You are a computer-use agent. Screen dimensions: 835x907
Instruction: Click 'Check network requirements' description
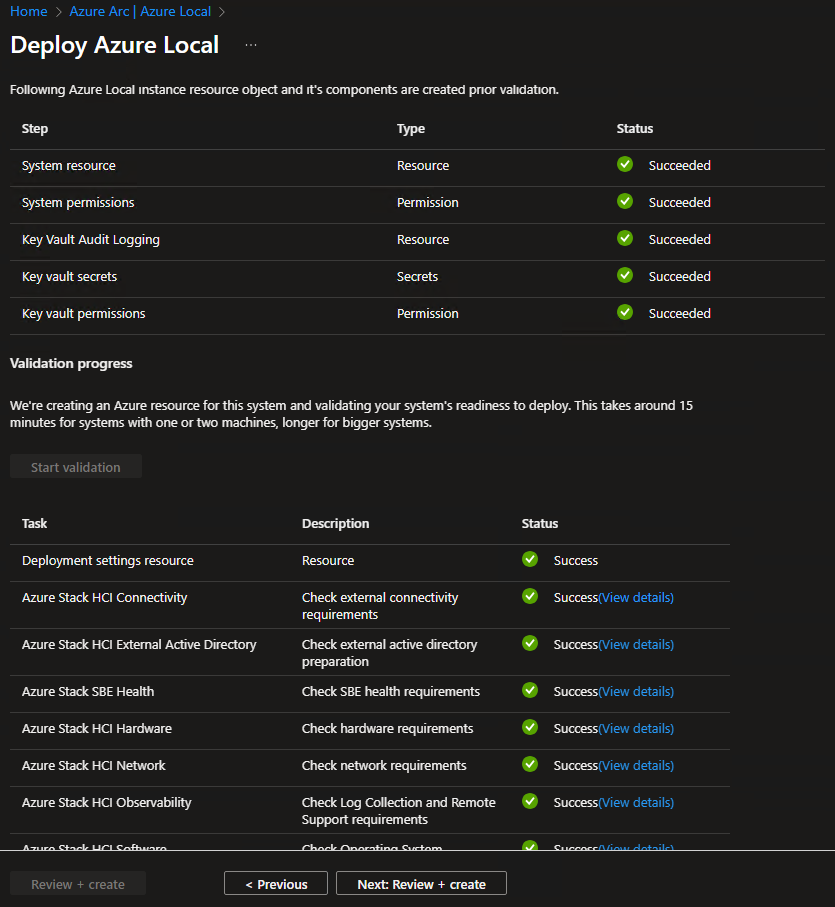pos(384,765)
